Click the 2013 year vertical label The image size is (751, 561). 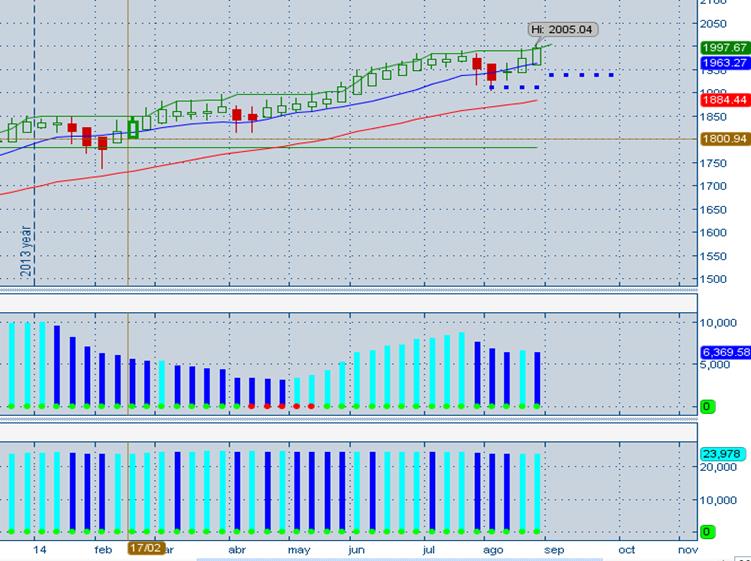(26, 252)
